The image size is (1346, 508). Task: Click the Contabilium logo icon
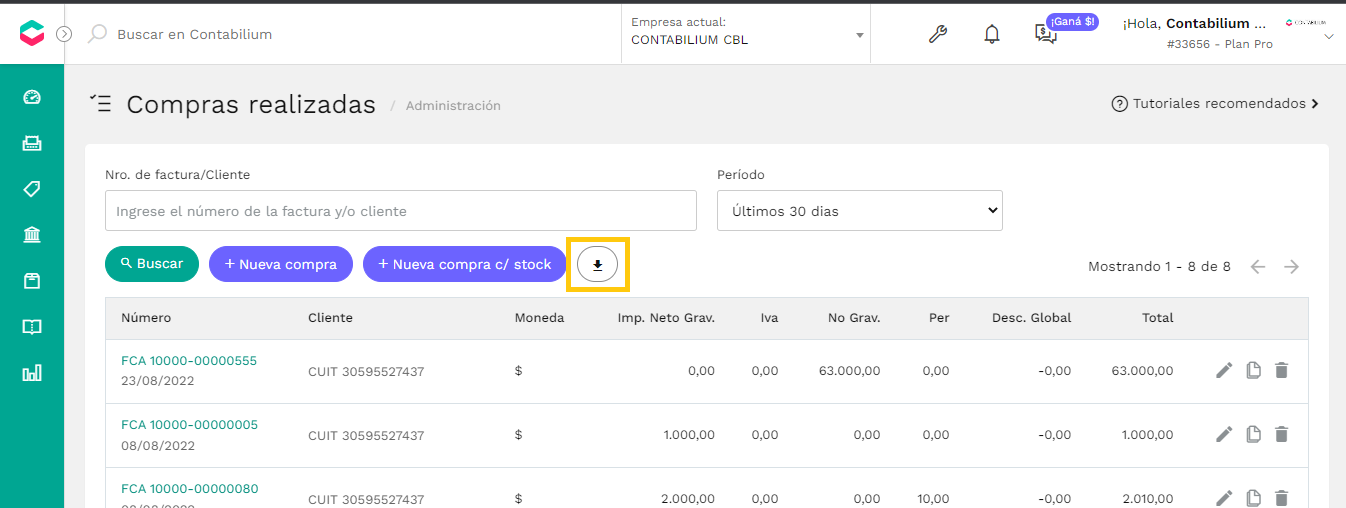pos(32,34)
